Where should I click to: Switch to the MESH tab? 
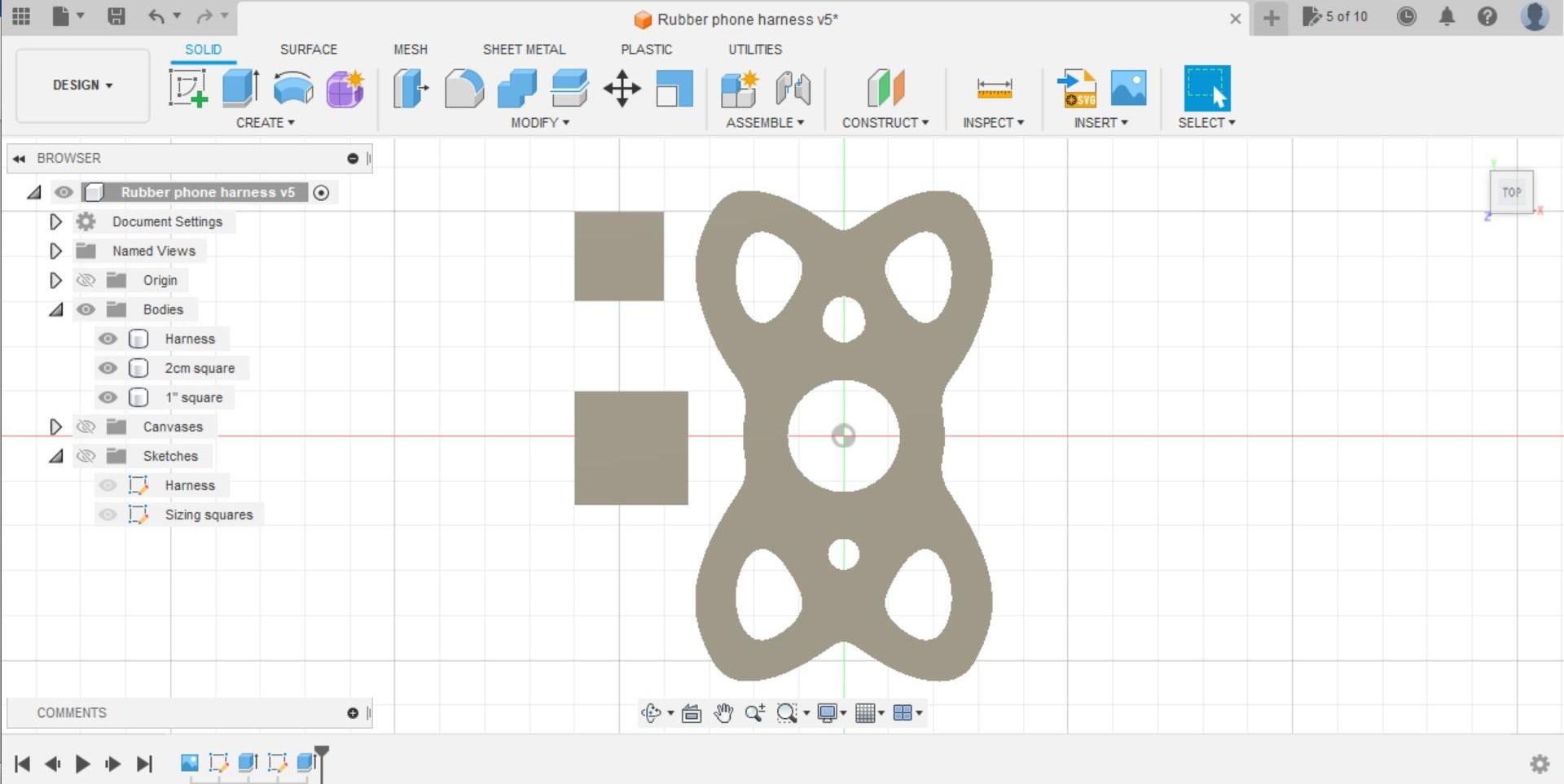click(411, 49)
